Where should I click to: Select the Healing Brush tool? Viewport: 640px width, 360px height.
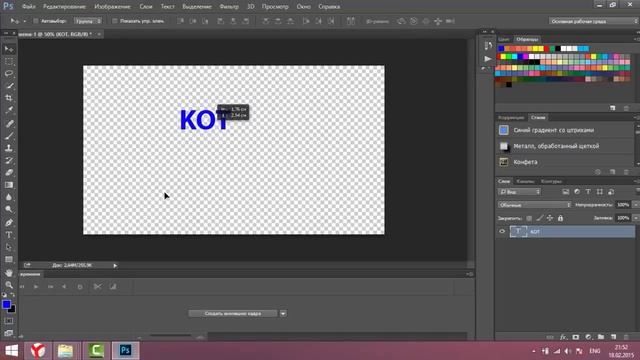pos(9,124)
